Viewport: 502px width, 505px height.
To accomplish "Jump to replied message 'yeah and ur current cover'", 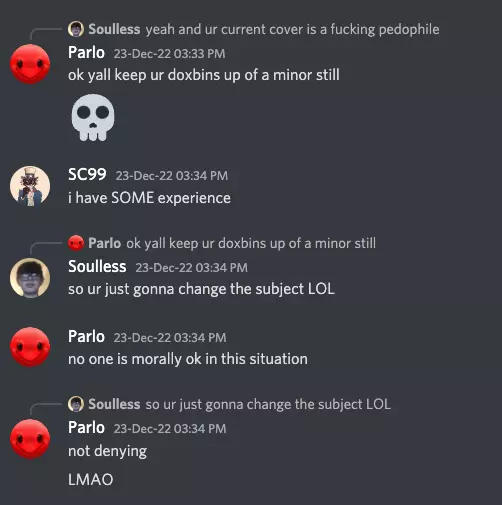I will pos(292,29).
